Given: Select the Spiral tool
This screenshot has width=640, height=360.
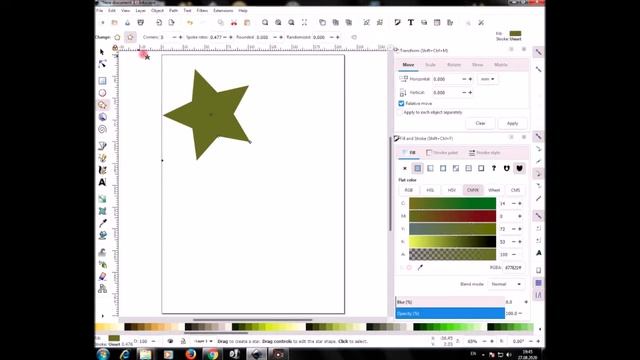Looking at the screenshot, I should click(102, 129).
